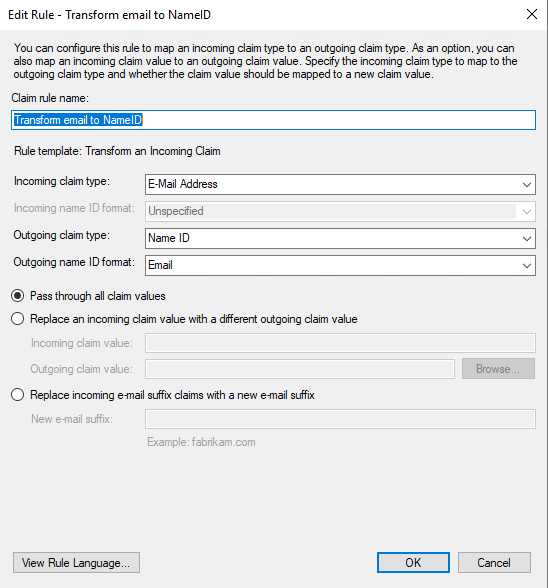Click the greyed Incoming name ID format box
Image resolution: width=548 pixels, height=588 pixels.
[x=340, y=212]
